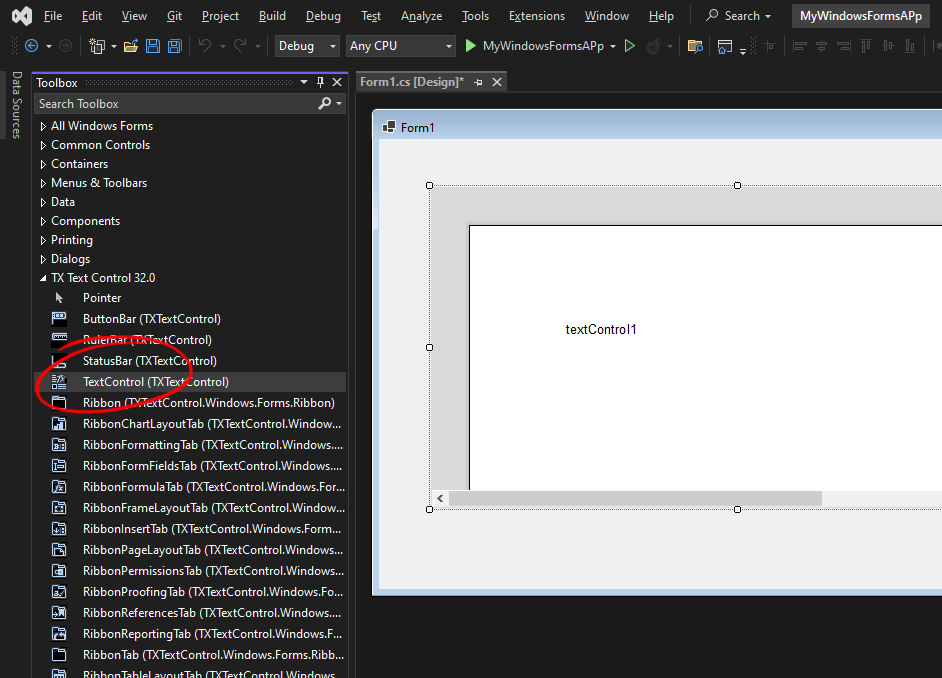Redo the action in the toolbar

point(240,46)
